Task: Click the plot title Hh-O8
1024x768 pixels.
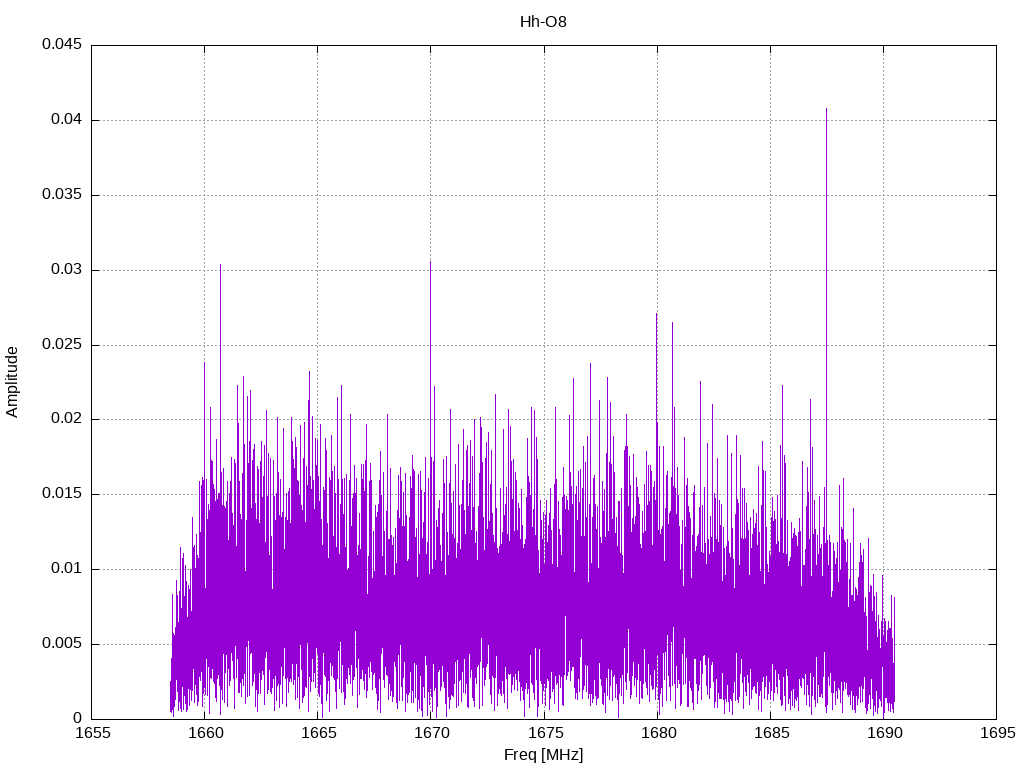Action: pos(543,22)
